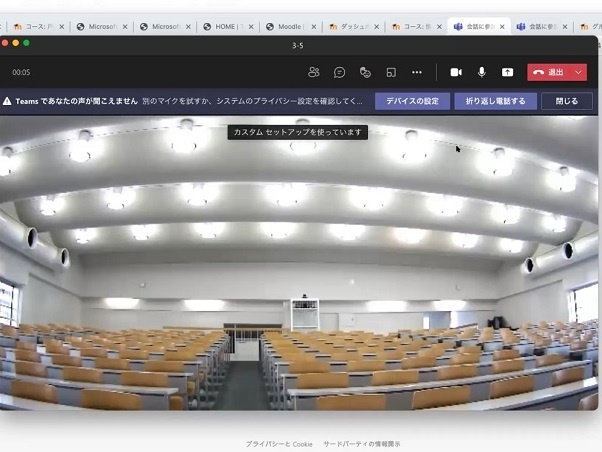
Task: Share screen content in meeting
Action: tap(507, 72)
